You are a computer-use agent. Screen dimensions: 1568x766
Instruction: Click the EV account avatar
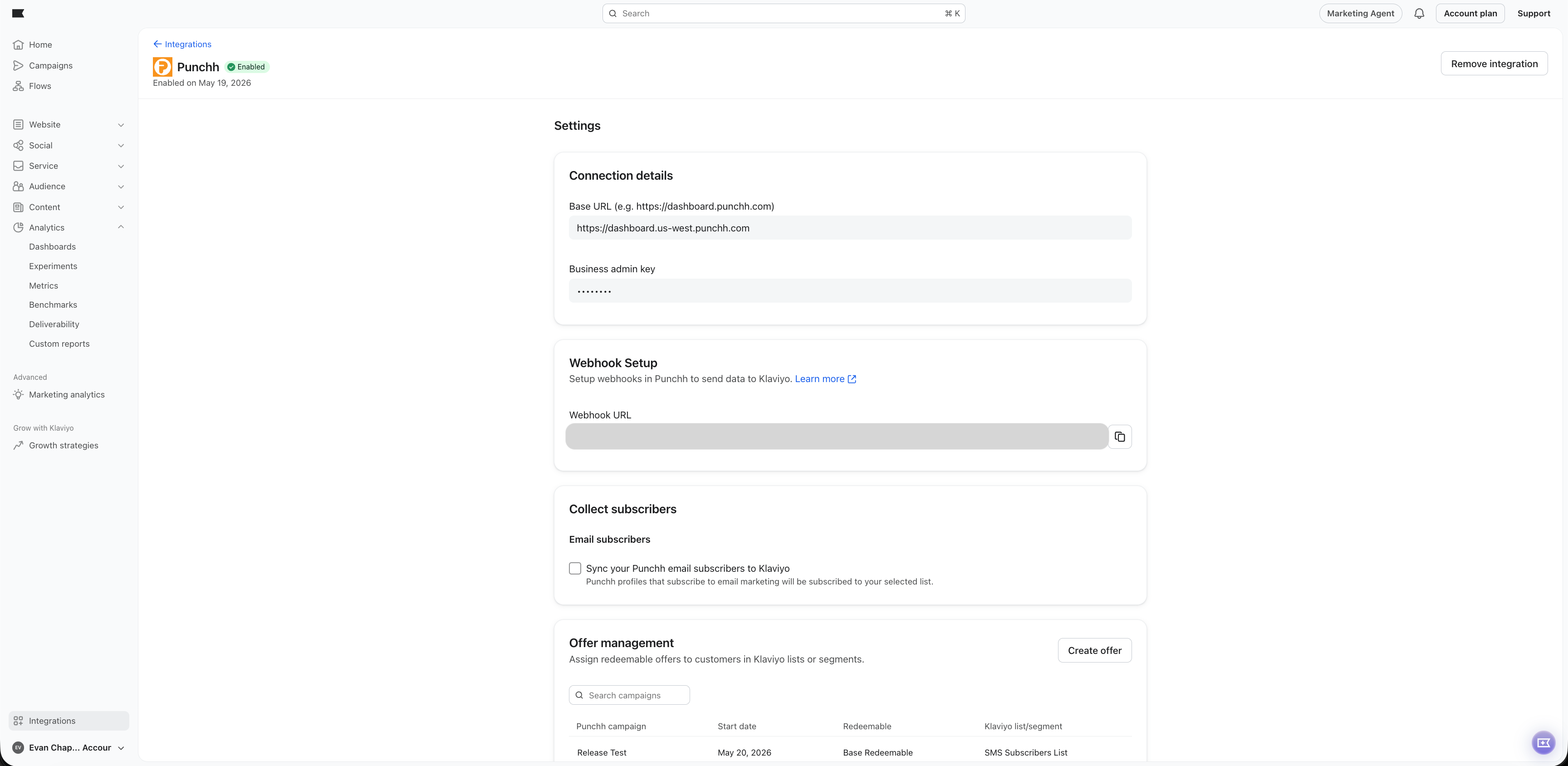pos(18,748)
